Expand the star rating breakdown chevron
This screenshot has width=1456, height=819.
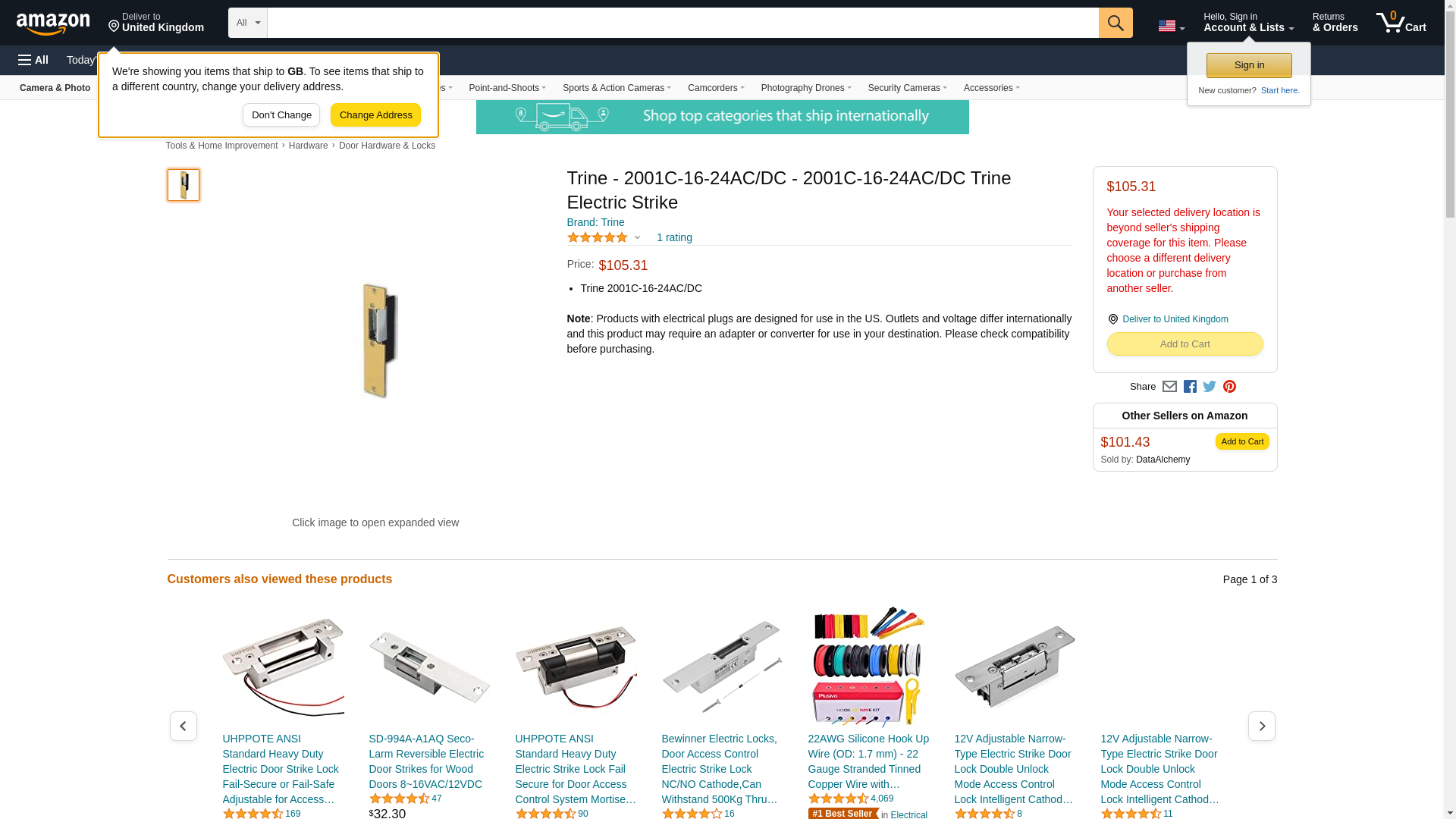click(x=637, y=238)
